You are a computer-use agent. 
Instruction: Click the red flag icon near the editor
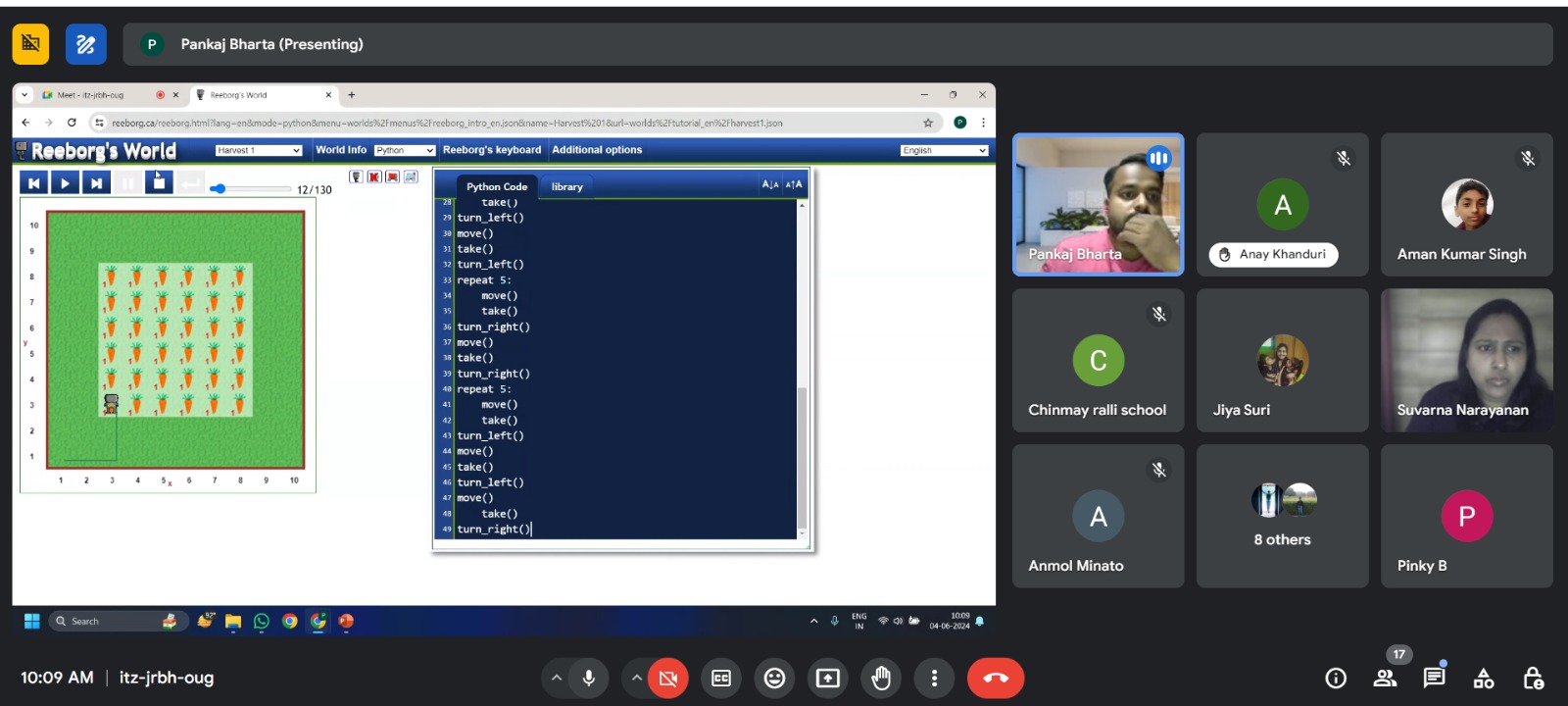pyautogui.click(x=392, y=176)
